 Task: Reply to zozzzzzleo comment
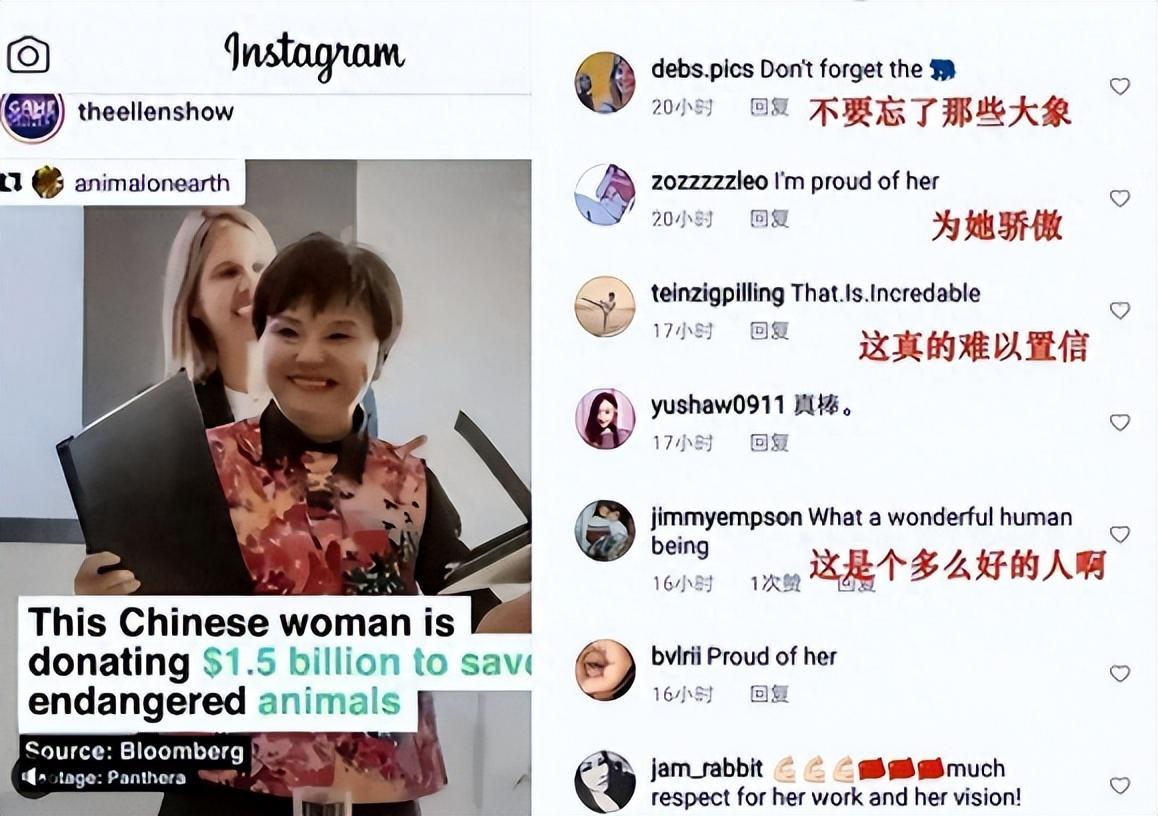coord(770,219)
